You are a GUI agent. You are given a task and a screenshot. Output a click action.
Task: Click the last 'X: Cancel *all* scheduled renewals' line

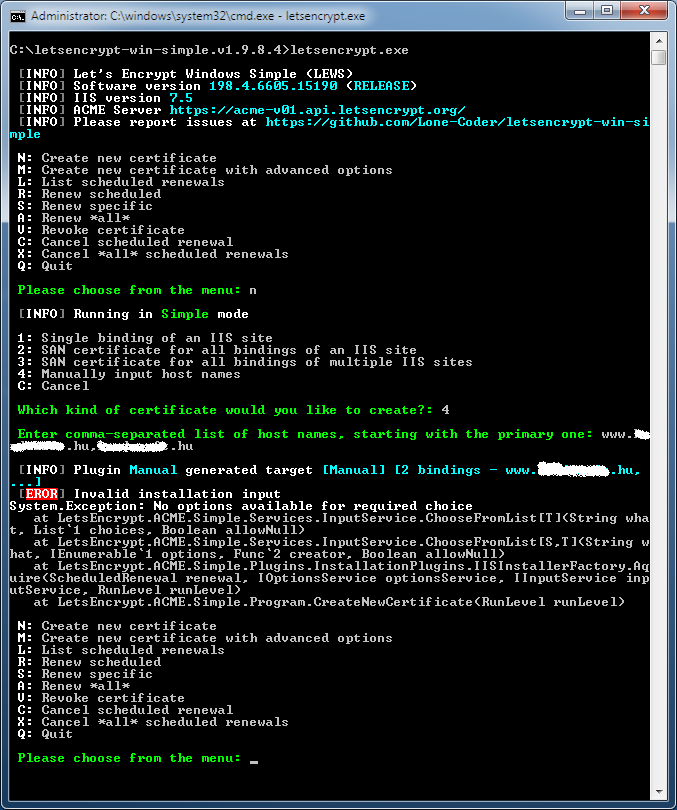tap(153, 722)
